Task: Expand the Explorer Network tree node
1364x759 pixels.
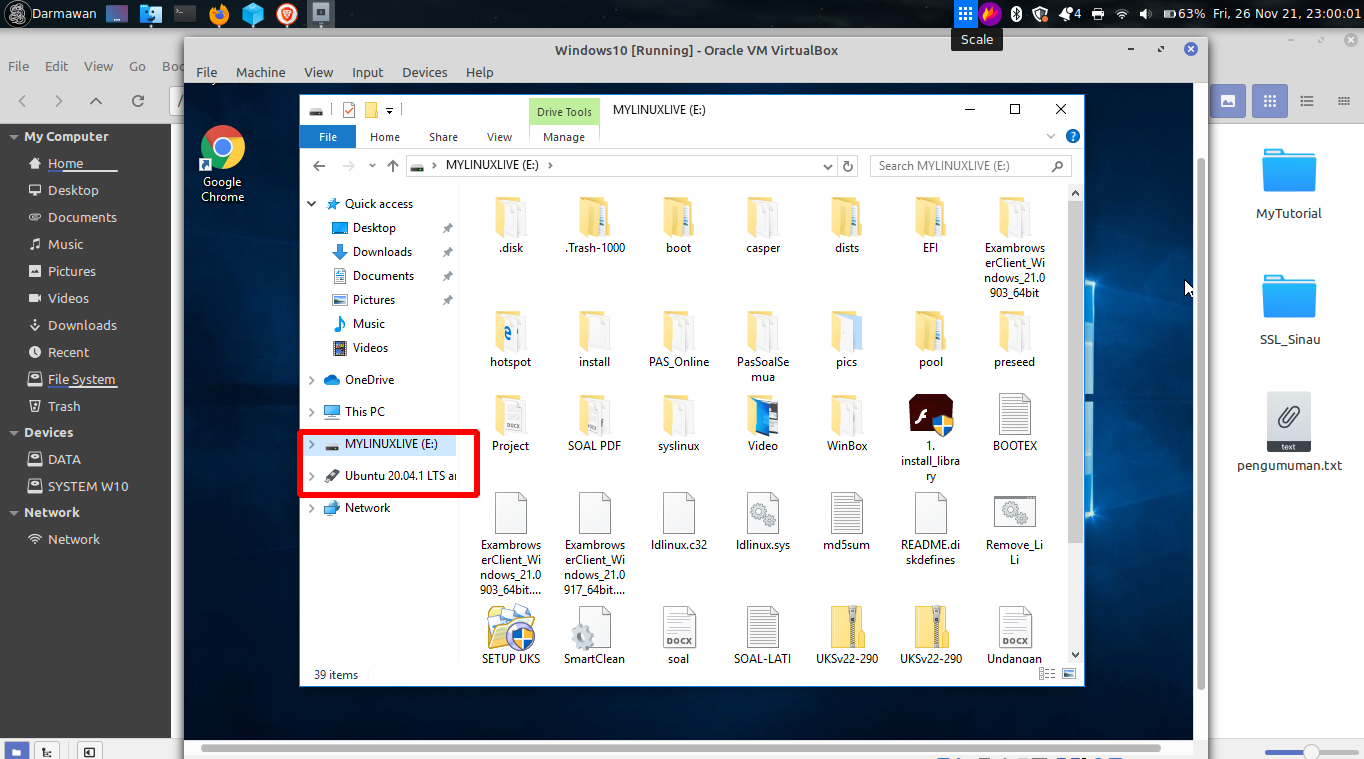Action: click(312, 508)
